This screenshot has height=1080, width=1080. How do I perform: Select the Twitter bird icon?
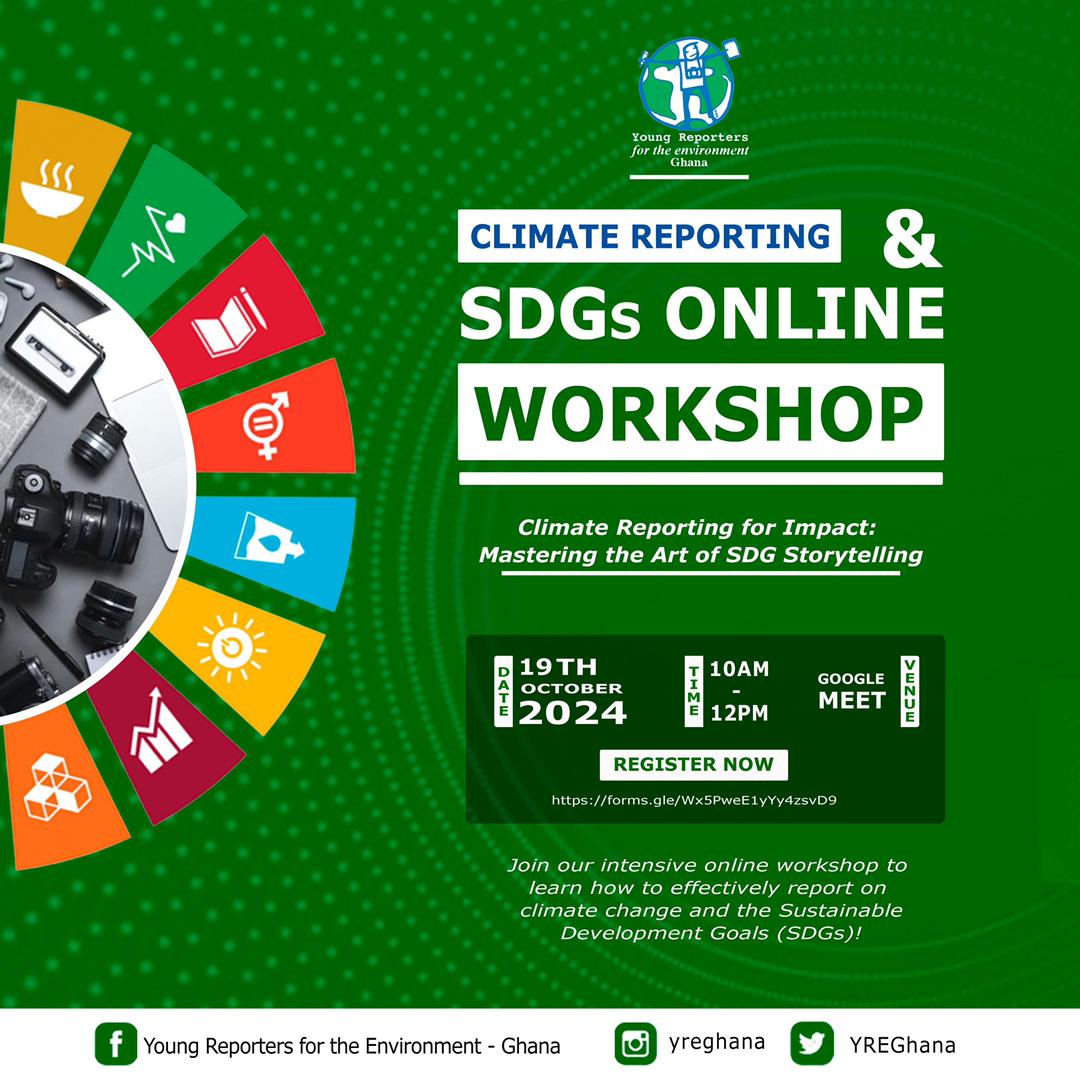[x=815, y=1043]
